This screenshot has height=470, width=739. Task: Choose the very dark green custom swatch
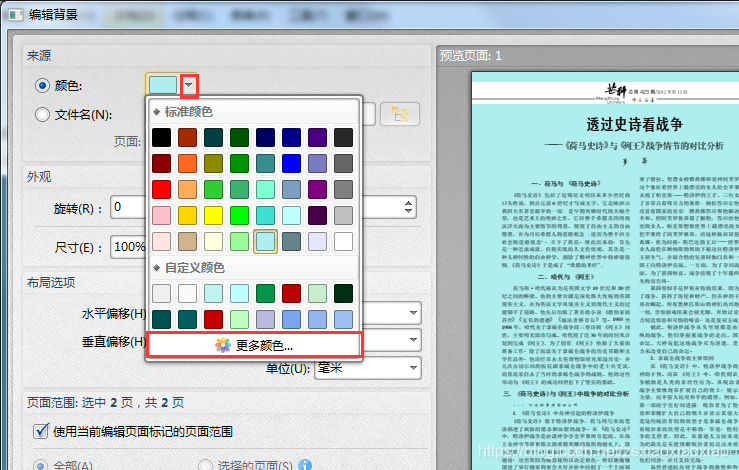(343, 293)
